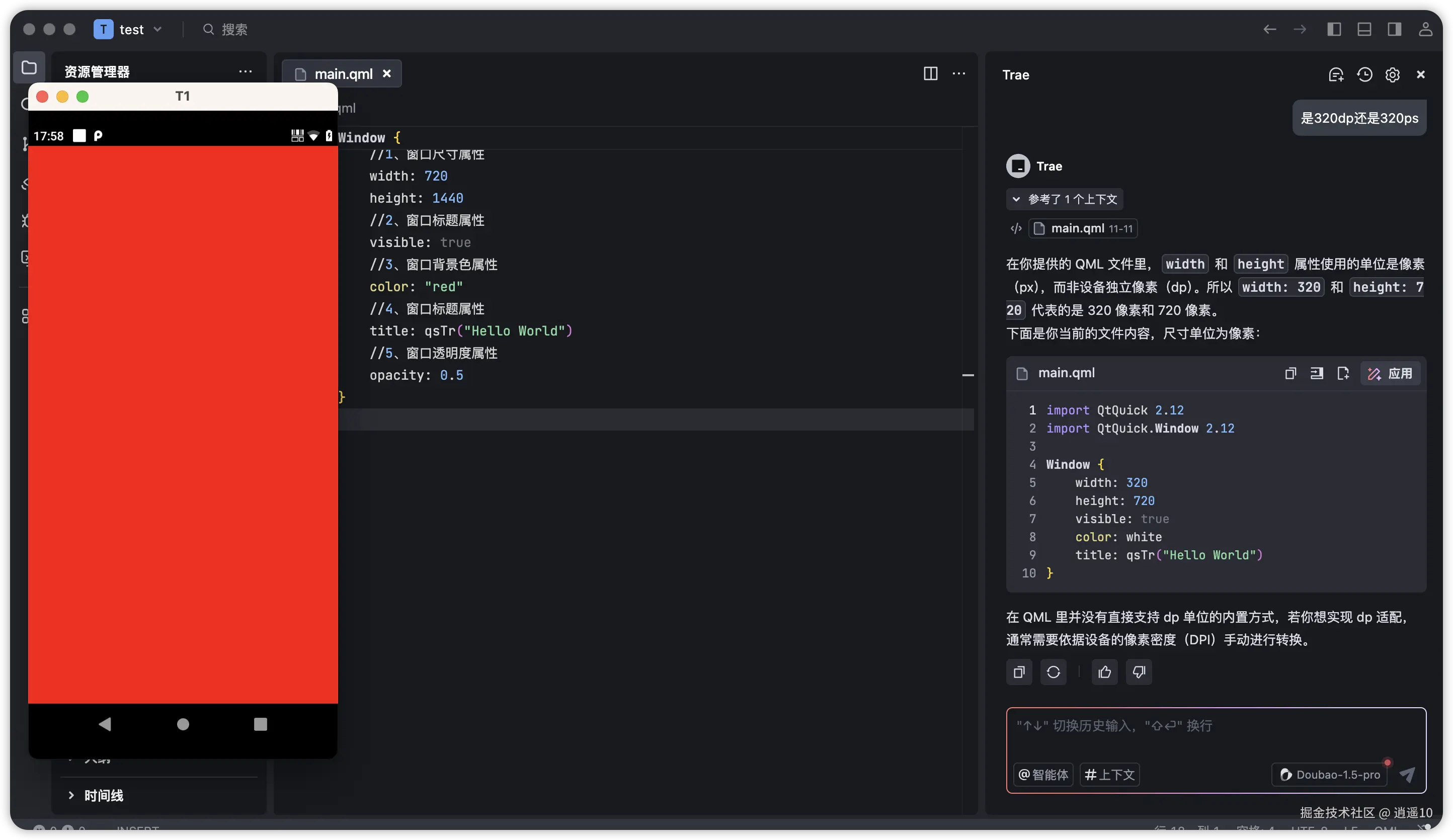Image resolution: width=1453 pixels, height=840 pixels.
Task: Click the split editor icon
Action: tap(930, 73)
